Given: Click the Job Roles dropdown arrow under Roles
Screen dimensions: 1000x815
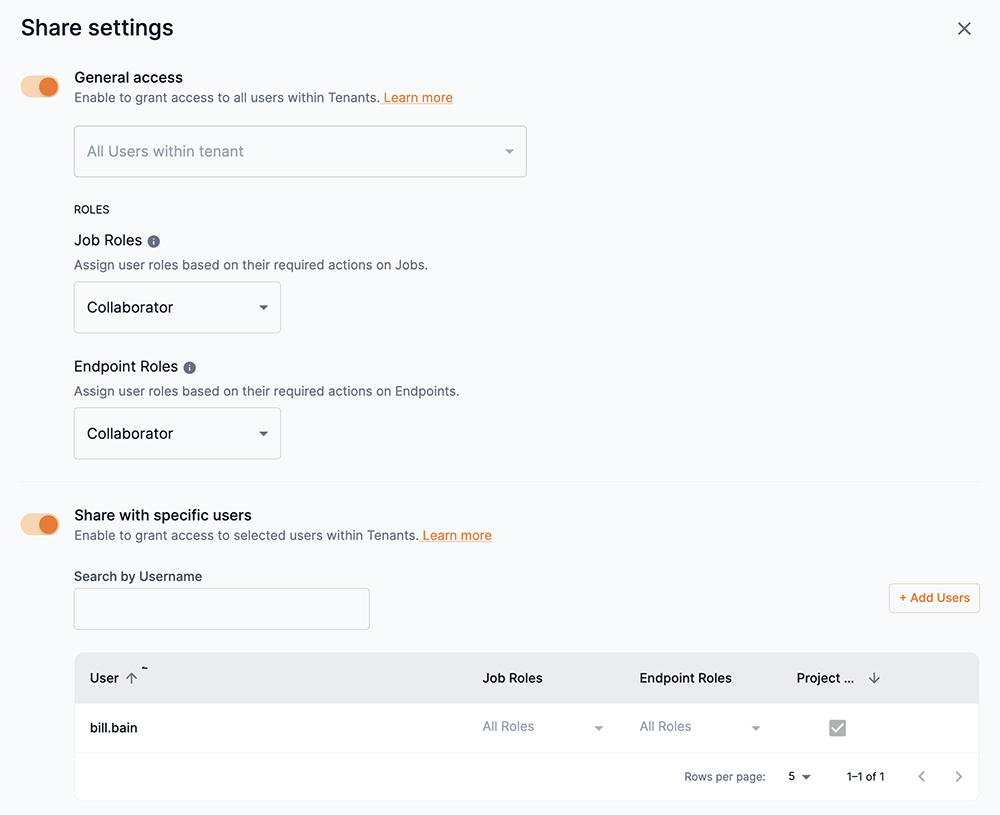Looking at the screenshot, I should [x=263, y=307].
